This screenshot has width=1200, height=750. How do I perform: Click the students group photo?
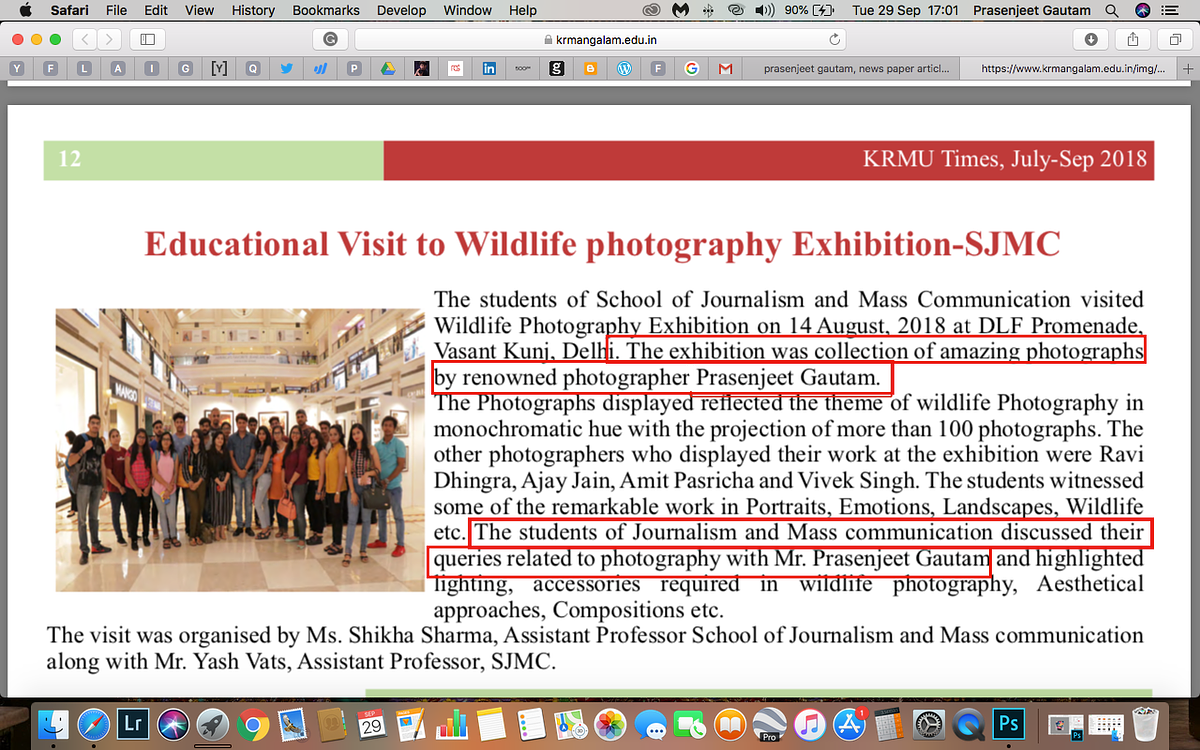coord(240,450)
